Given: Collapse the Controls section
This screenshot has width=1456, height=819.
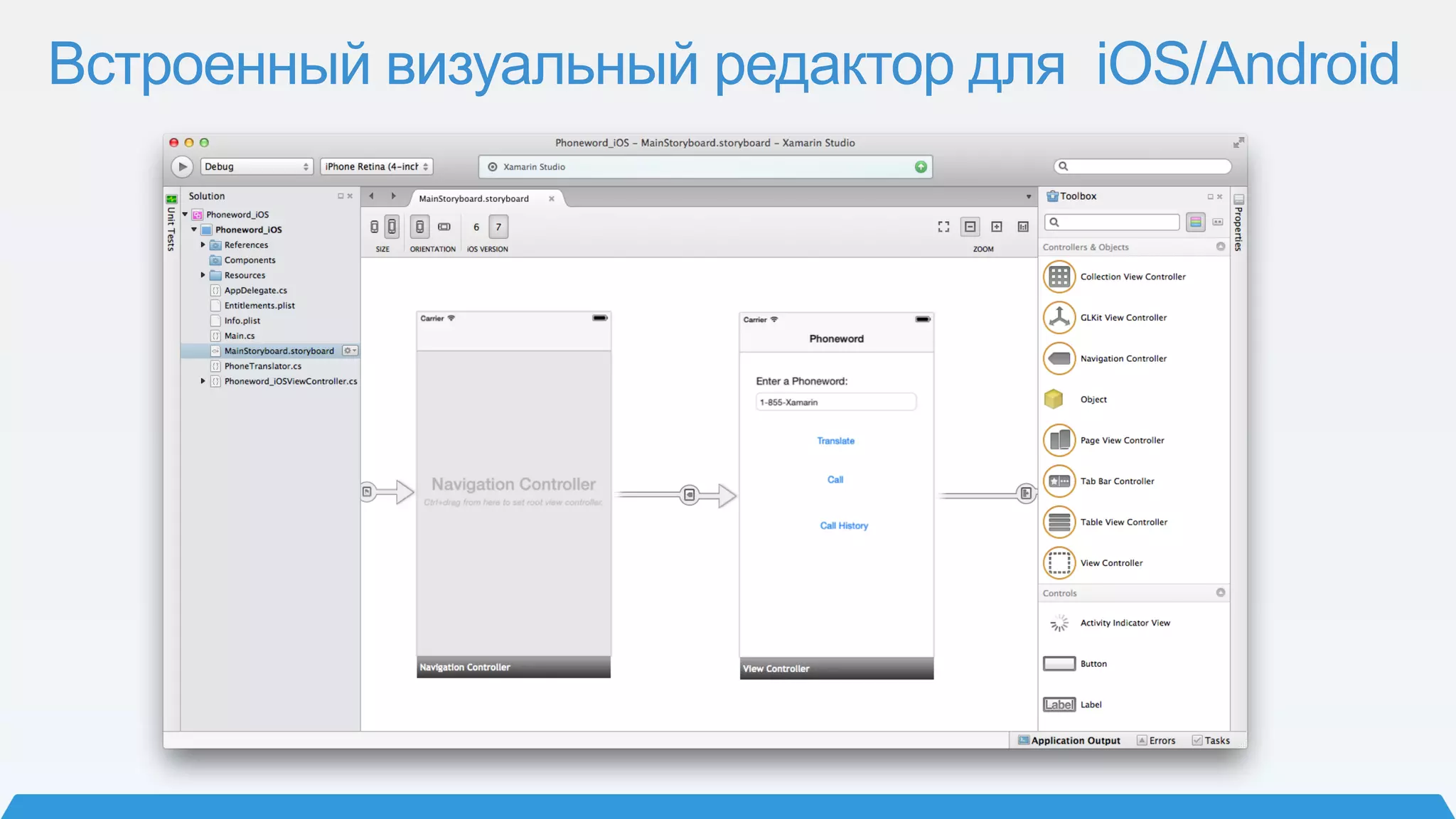Looking at the screenshot, I should 1221,592.
